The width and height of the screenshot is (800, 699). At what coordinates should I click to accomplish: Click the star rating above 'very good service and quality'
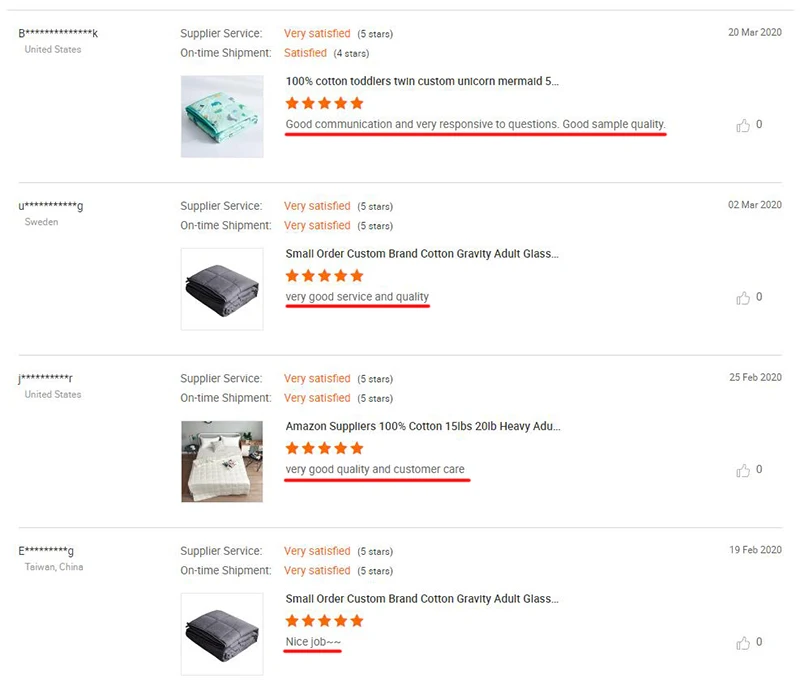tap(324, 276)
